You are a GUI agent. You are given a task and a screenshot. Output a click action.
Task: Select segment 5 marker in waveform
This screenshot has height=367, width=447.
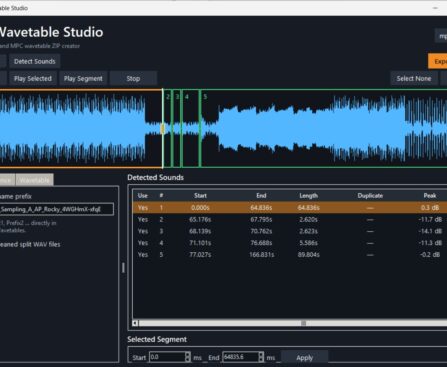pyautogui.click(x=205, y=97)
